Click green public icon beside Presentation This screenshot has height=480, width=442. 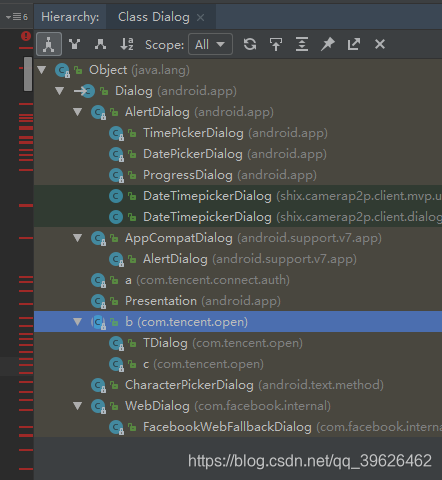[x=114, y=301]
